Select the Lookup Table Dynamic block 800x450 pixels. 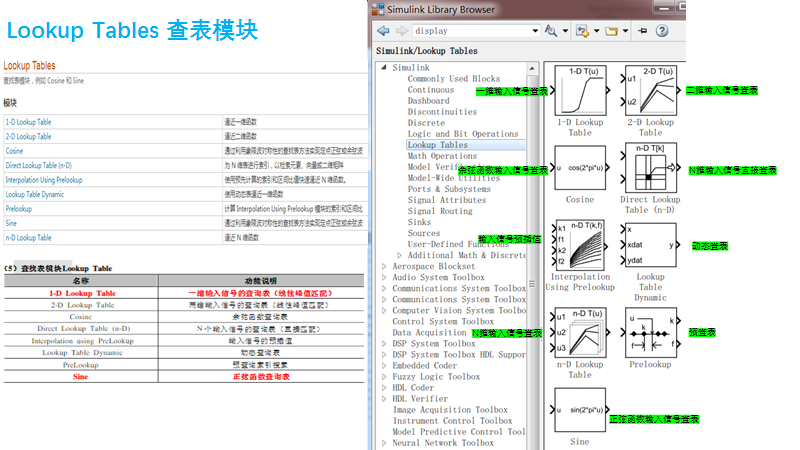tap(651, 245)
